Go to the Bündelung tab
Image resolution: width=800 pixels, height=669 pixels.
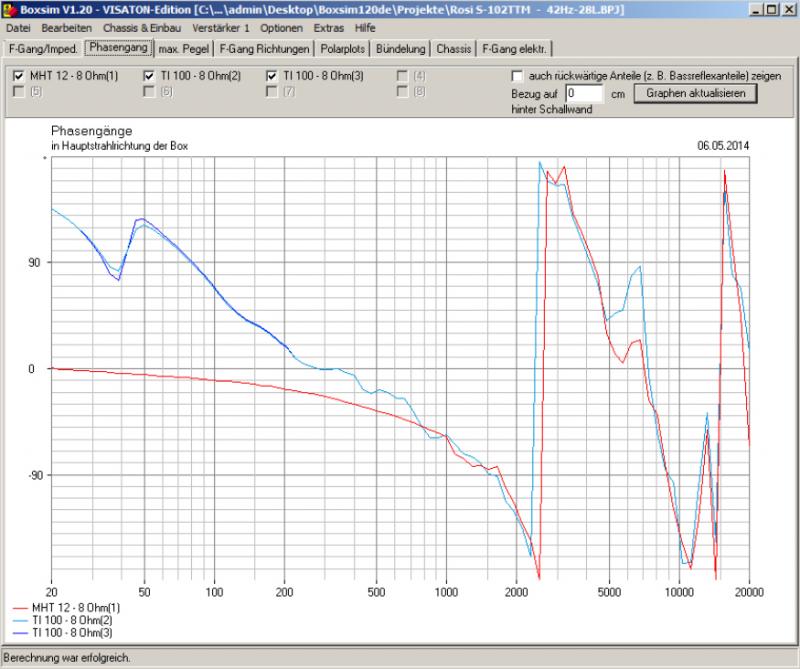pos(402,48)
